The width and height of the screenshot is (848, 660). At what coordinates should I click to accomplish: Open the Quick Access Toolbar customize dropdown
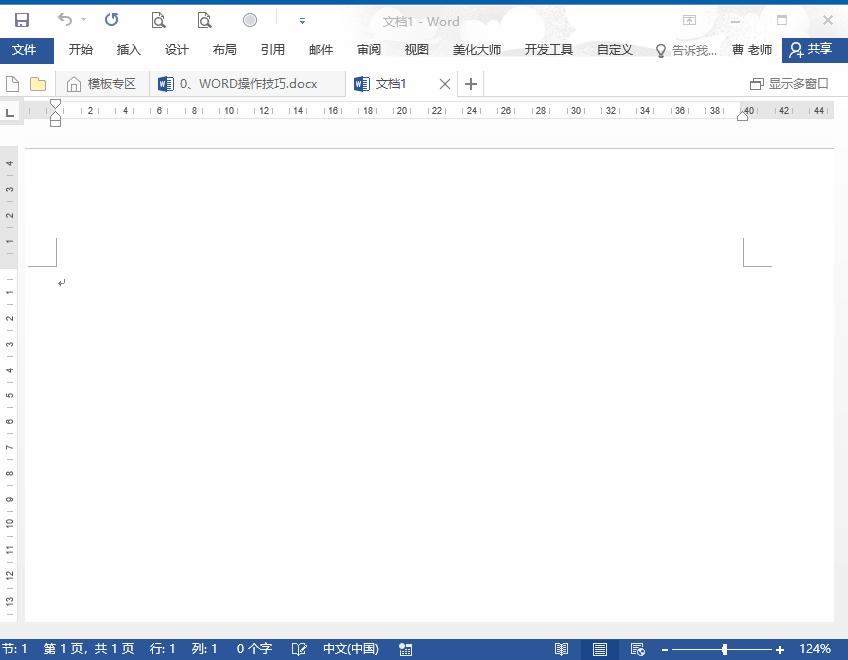[x=302, y=19]
